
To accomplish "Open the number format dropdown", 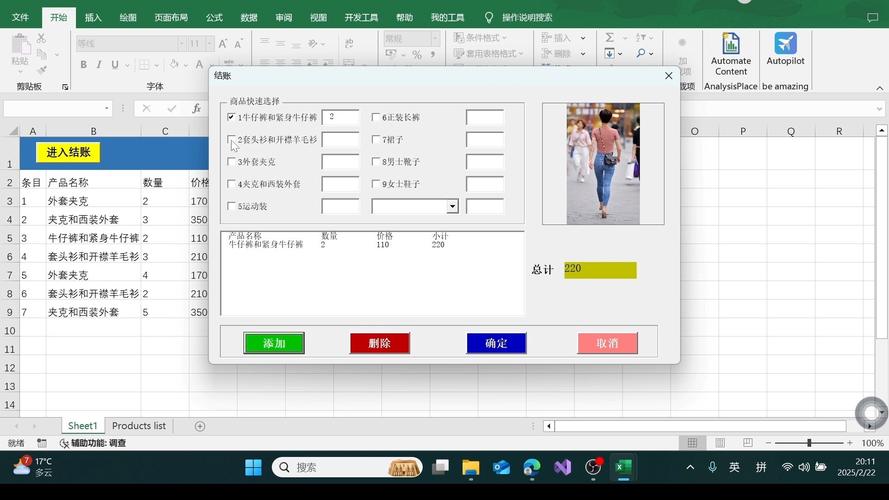I will 435,38.
